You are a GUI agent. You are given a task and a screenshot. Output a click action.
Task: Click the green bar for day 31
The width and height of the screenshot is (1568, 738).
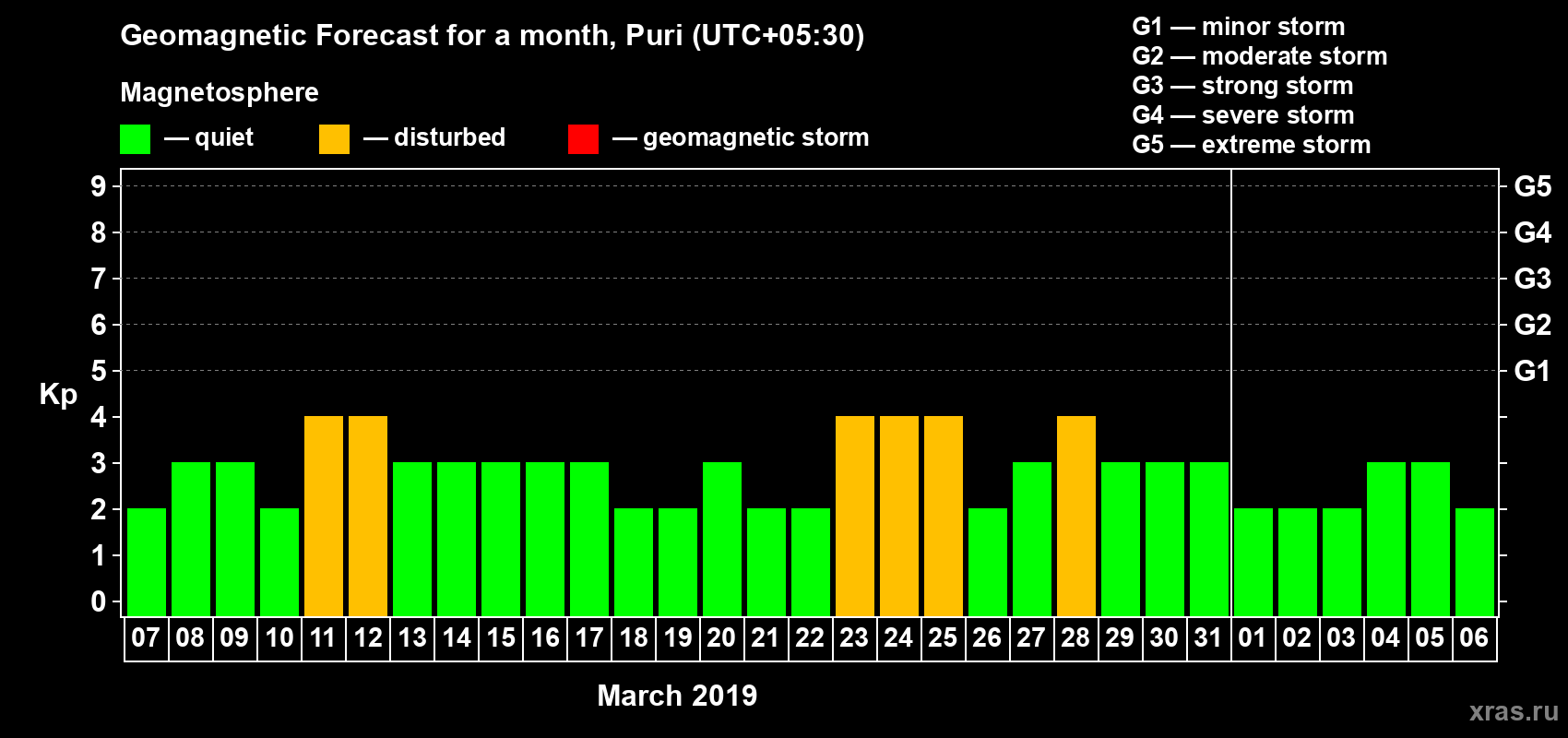coord(1209,539)
